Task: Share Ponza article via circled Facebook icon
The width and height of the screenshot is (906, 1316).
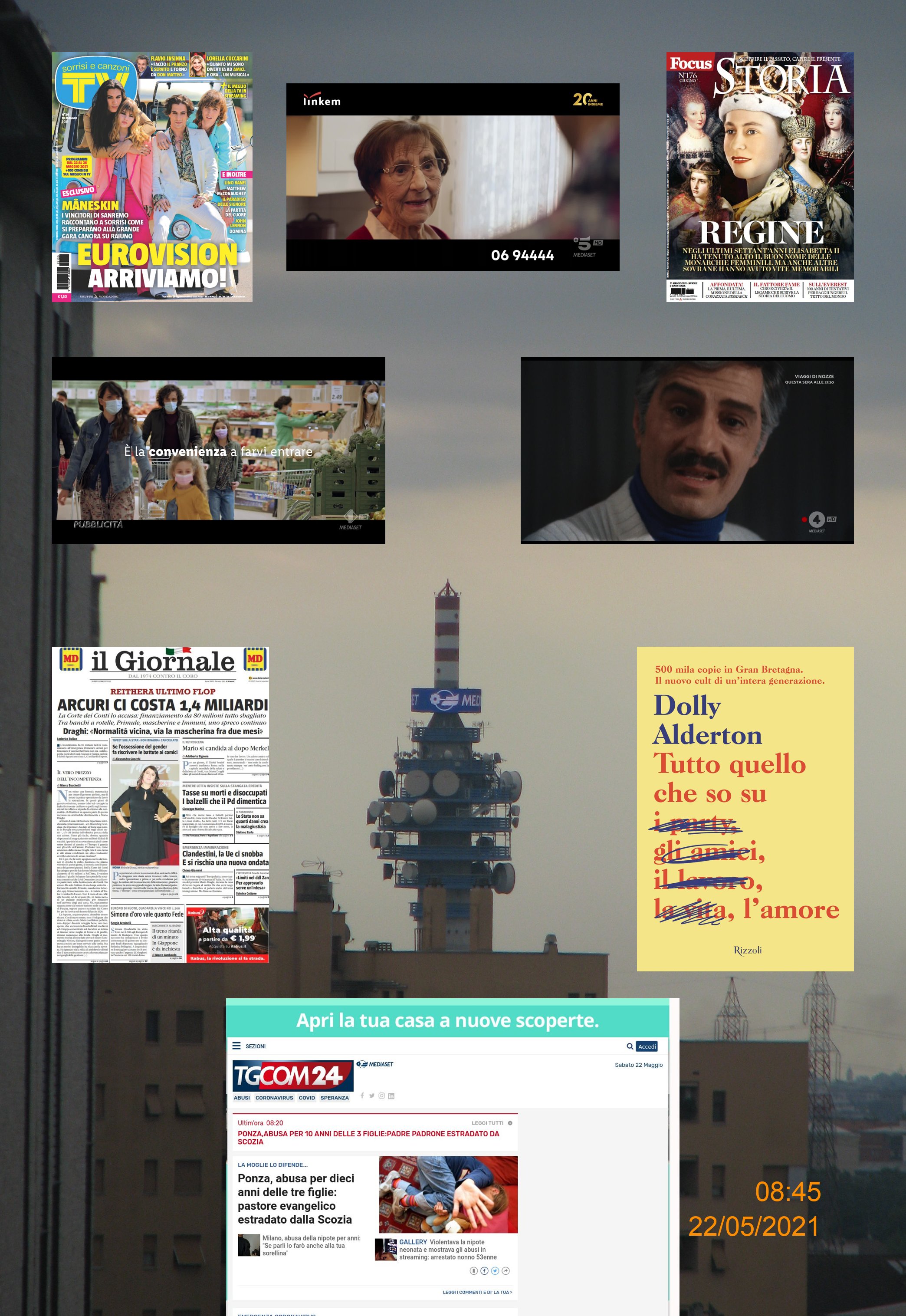Action: pyautogui.click(x=484, y=1270)
